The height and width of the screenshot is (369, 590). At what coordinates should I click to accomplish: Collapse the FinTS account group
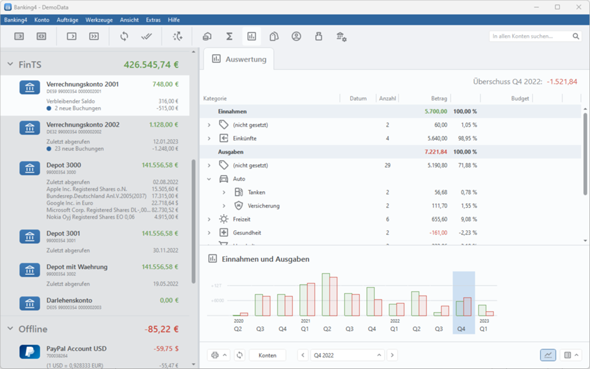click(x=10, y=64)
